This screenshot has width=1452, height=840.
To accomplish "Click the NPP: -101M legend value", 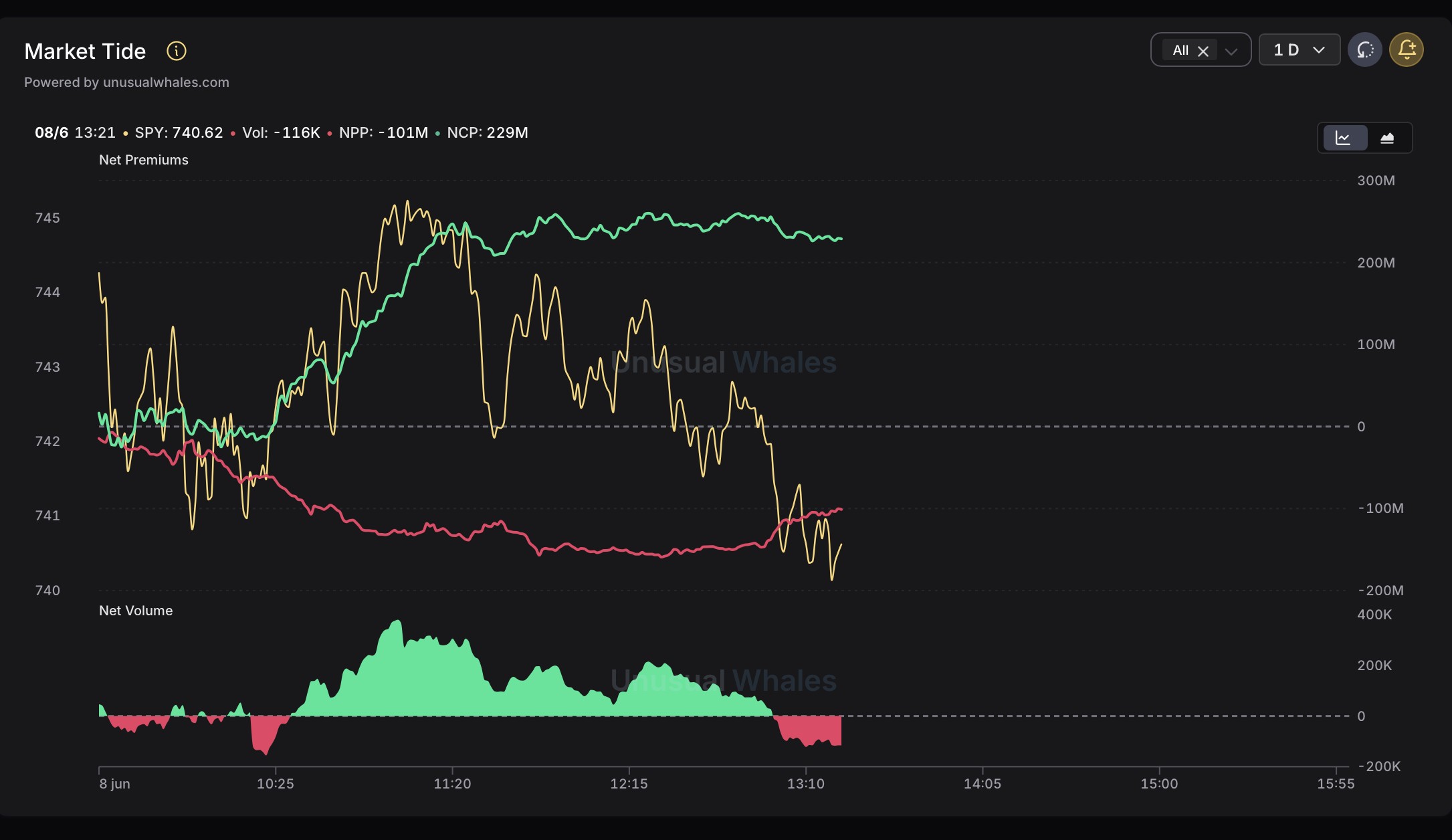I will tap(383, 132).
